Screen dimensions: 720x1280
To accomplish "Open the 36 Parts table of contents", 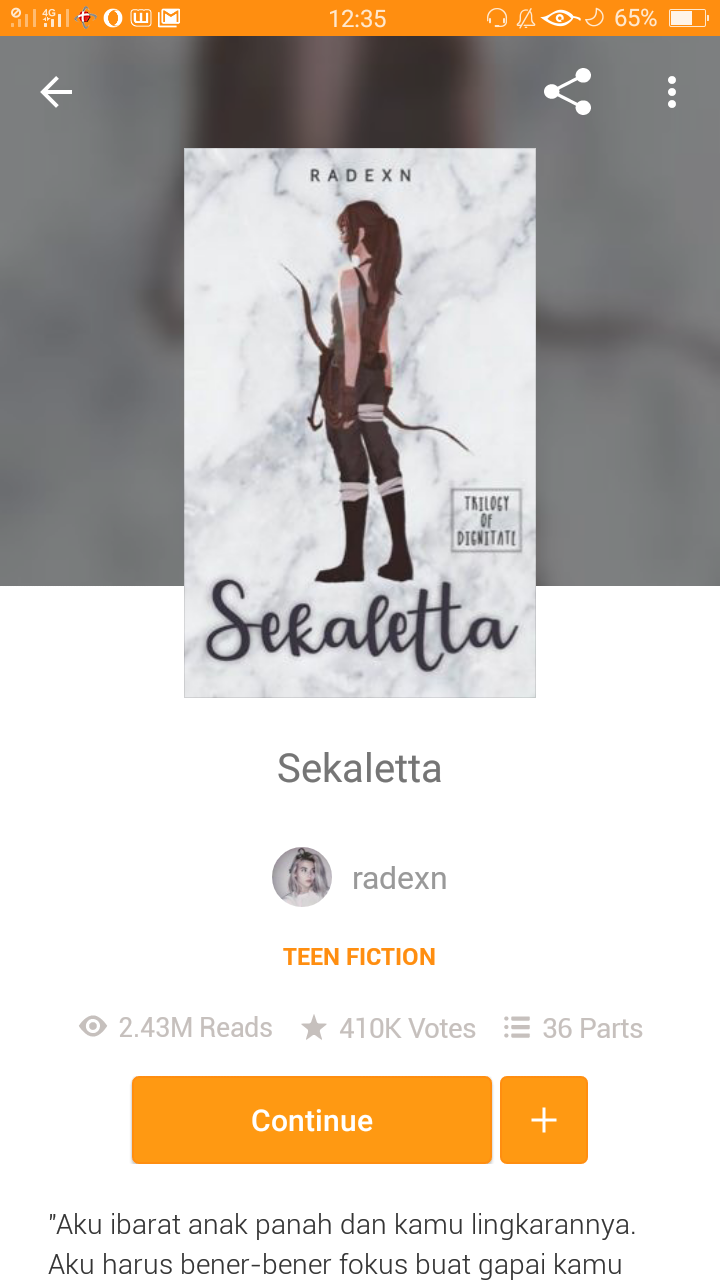I will tap(592, 1028).
